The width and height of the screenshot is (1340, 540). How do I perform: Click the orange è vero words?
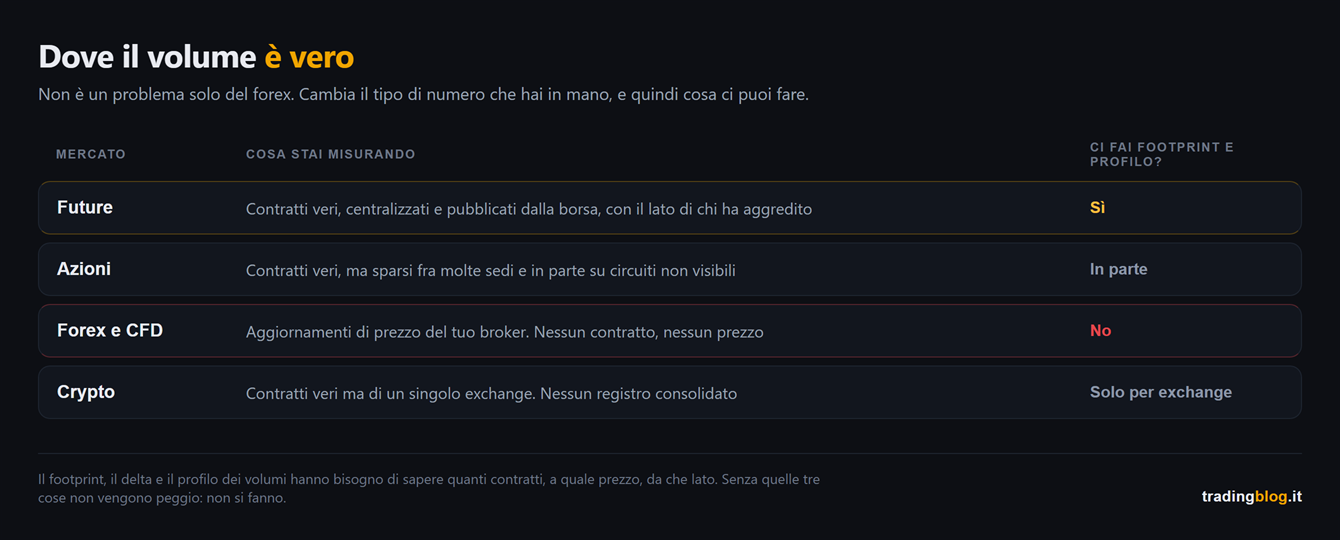[x=309, y=57]
